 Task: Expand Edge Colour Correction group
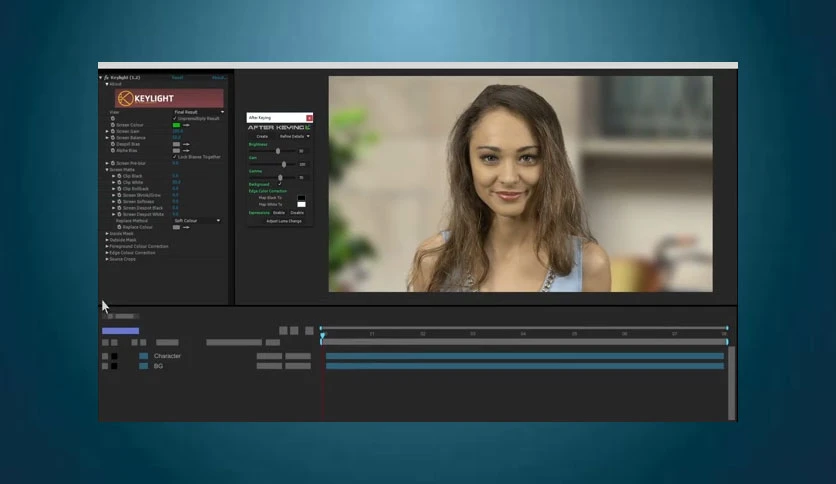click(107, 253)
